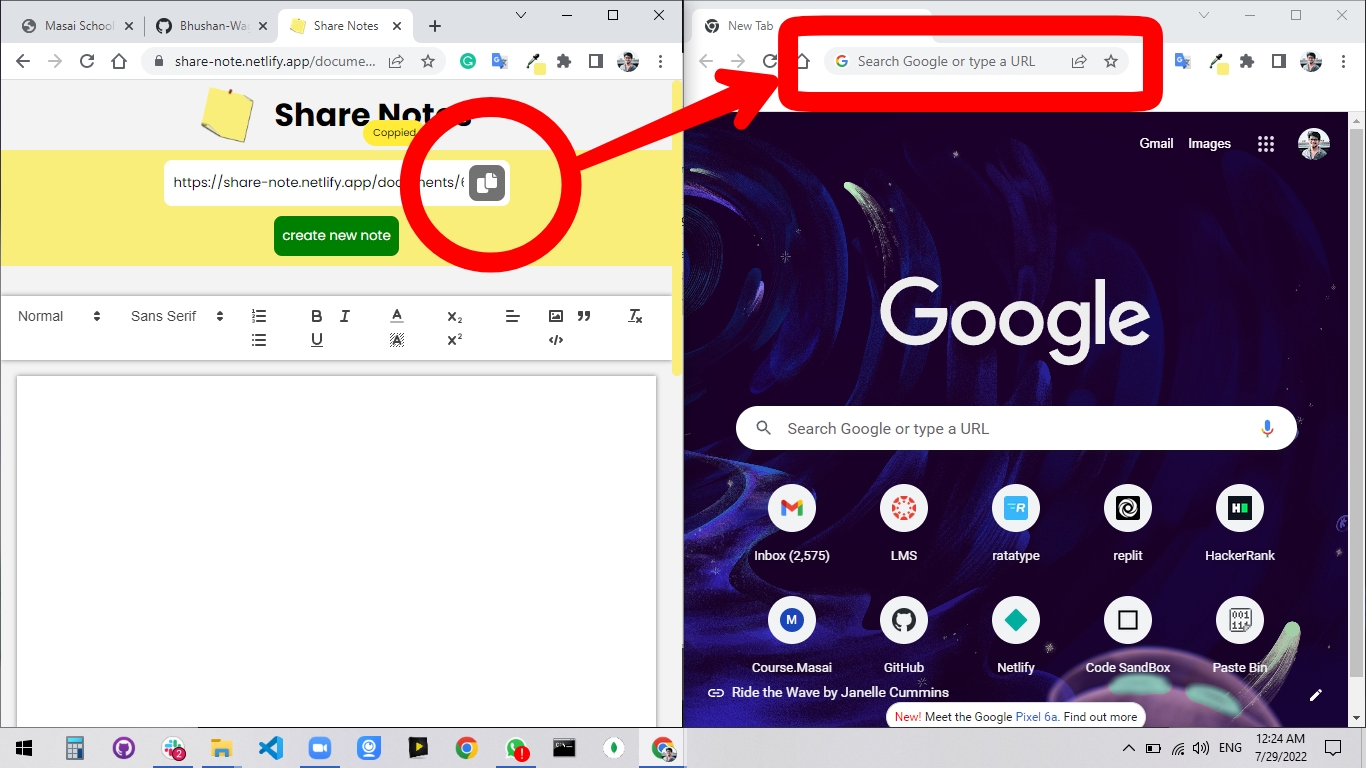Open the text color picker

click(x=397, y=316)
